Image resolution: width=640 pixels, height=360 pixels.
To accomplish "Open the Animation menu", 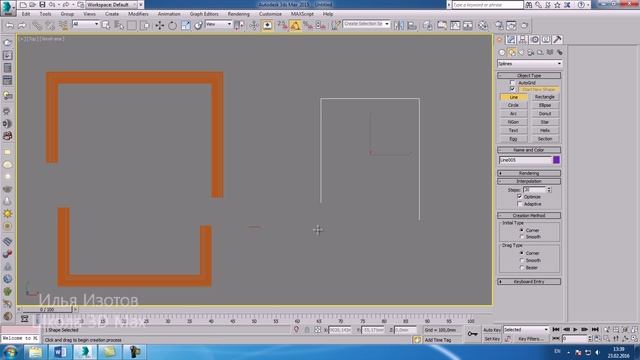I will click(169, 14).
